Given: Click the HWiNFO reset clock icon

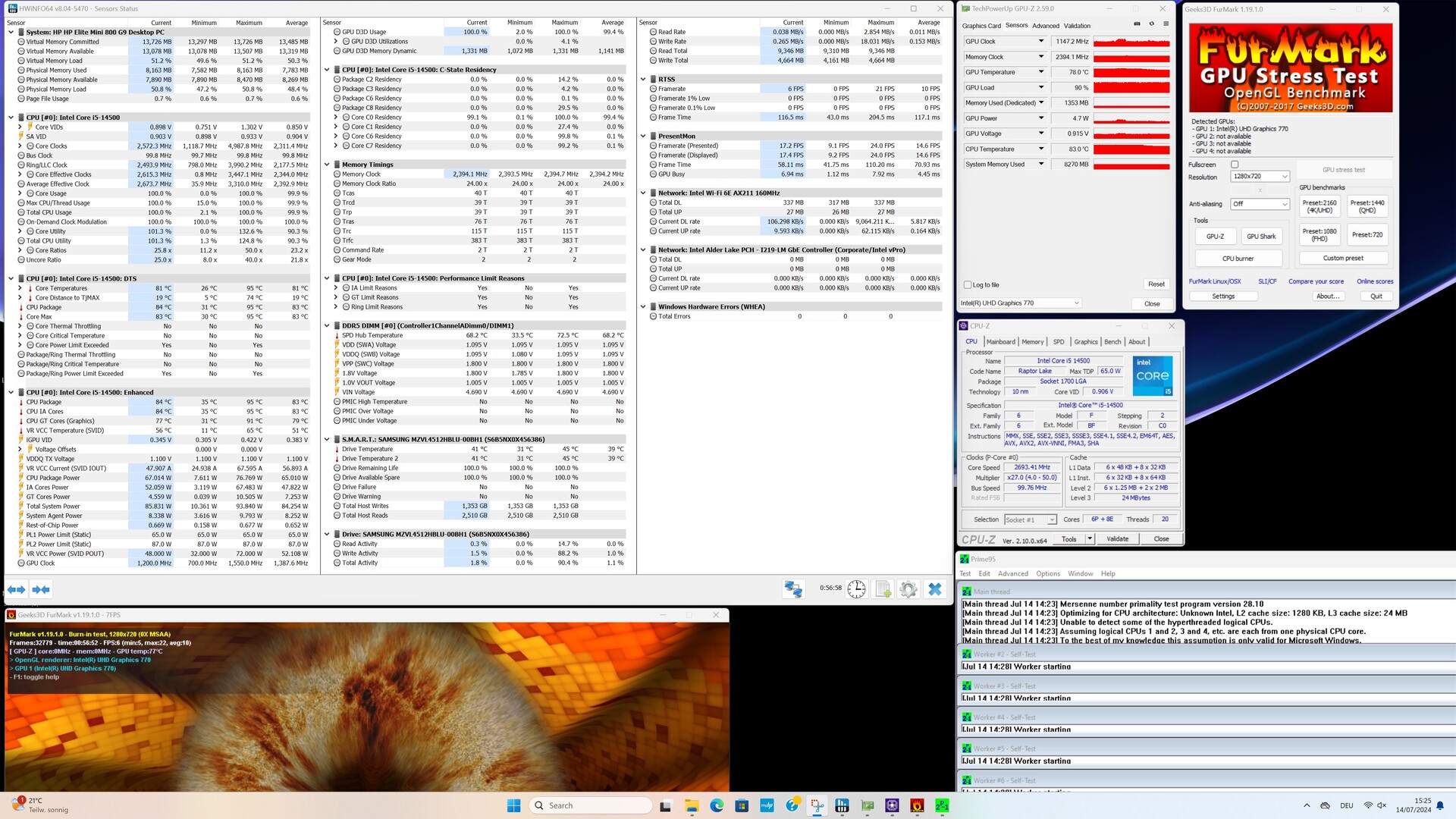Looking at the screenshot, I should (856, 589).
